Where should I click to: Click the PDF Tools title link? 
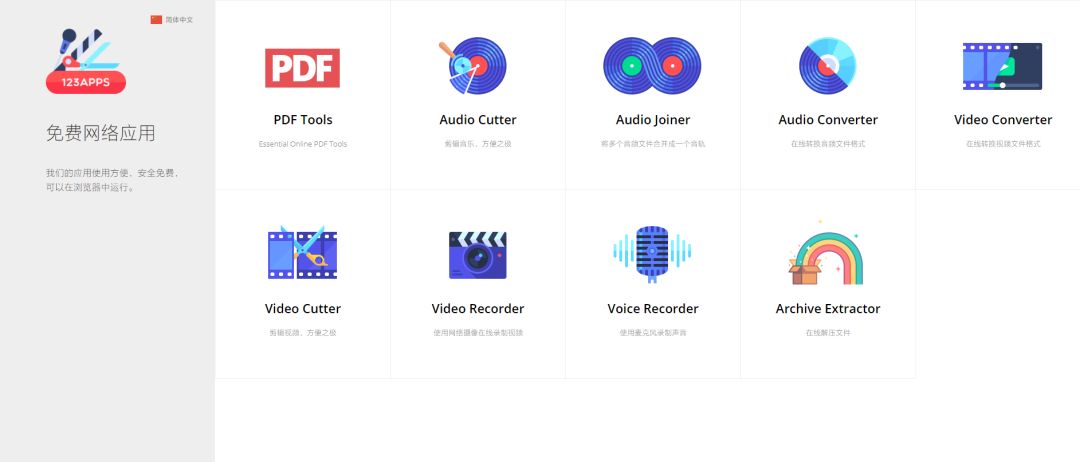(x=302, y=120)
